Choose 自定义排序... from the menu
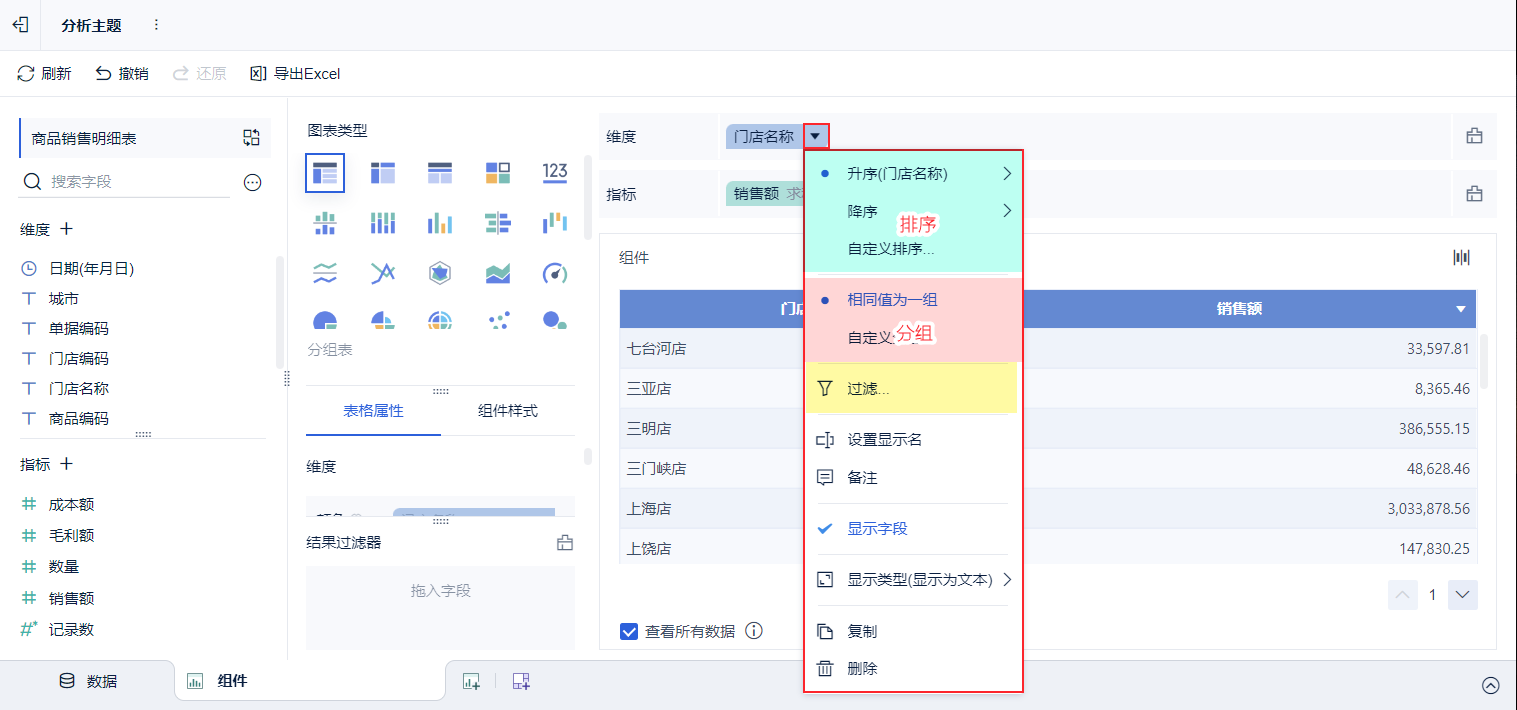This screenshot has width=1517, height=710. 891,249
